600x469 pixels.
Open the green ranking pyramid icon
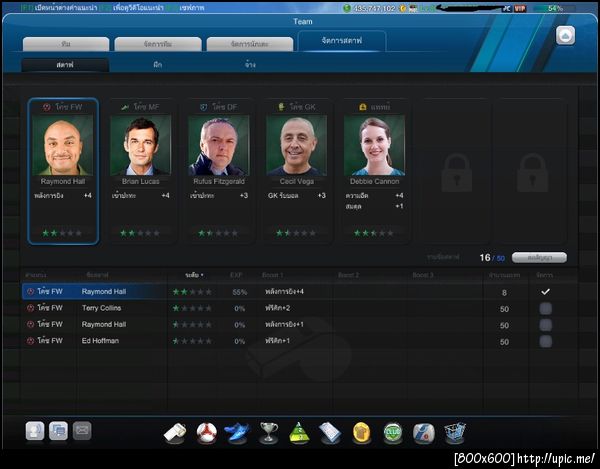(x=299, y=433)
